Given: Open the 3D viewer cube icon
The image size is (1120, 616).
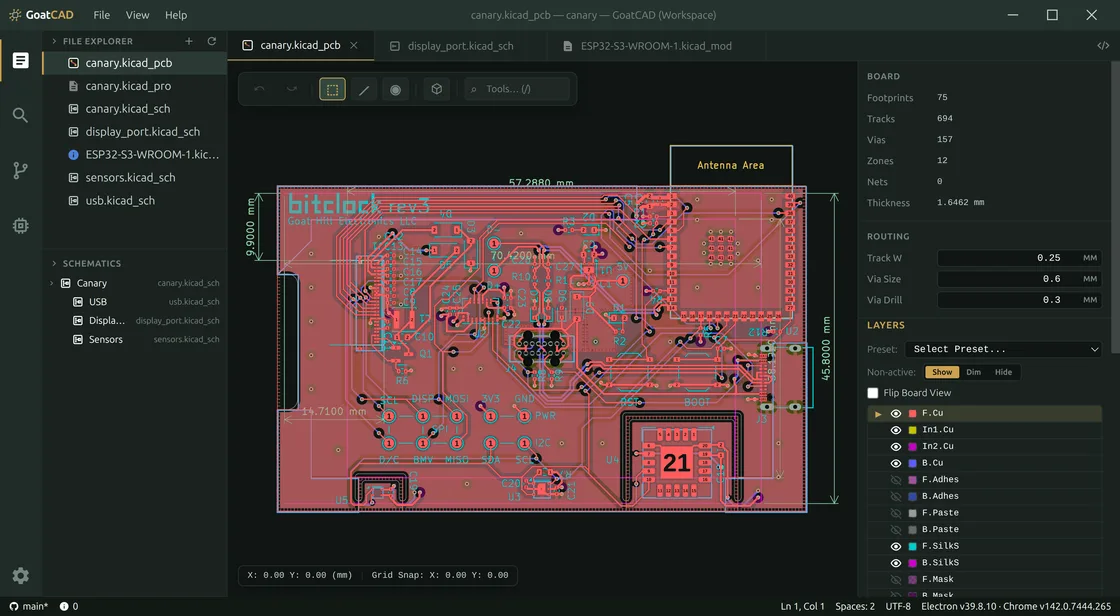Looking at the screenshot, I should pyautogui.click(x=436, y=89).
